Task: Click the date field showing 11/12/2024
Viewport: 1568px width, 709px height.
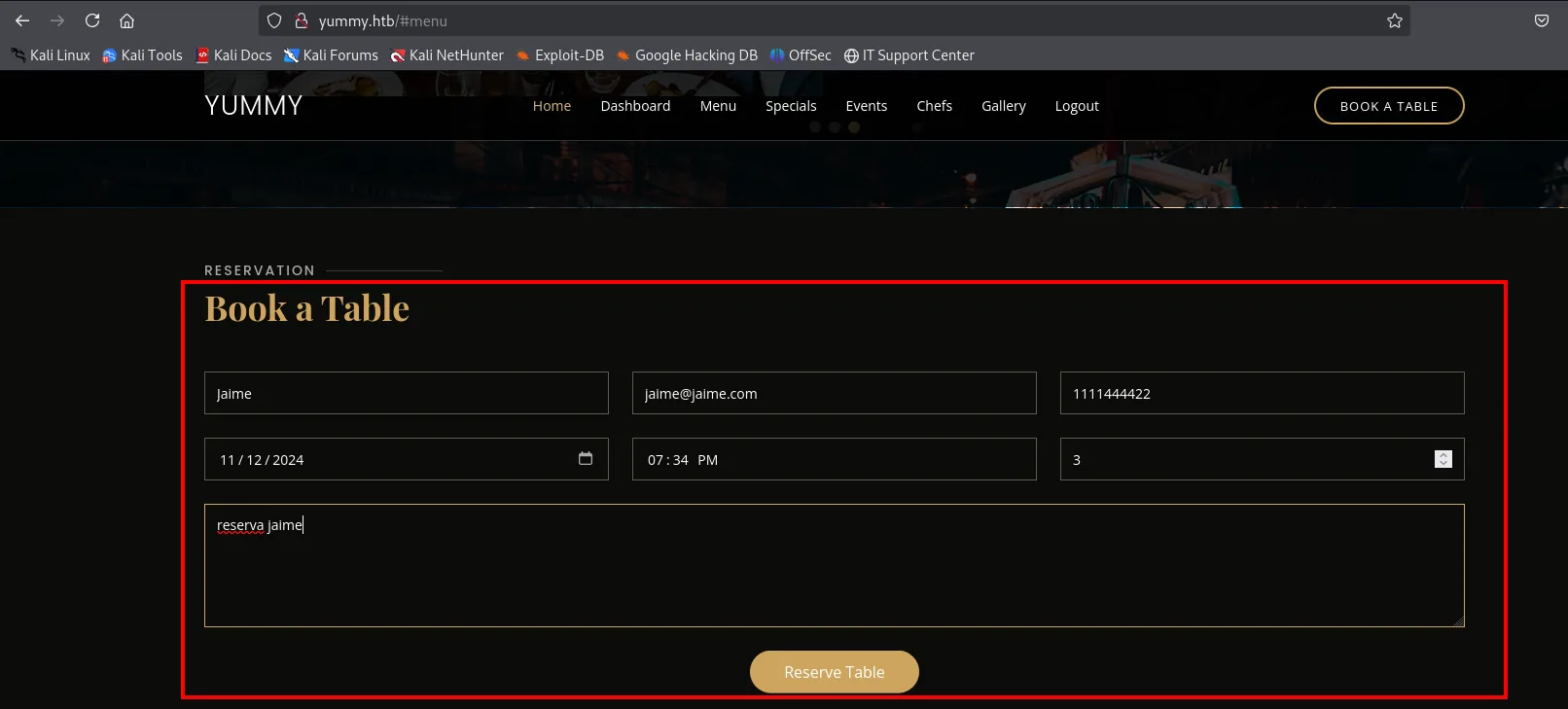Action: tap(407, 459)
